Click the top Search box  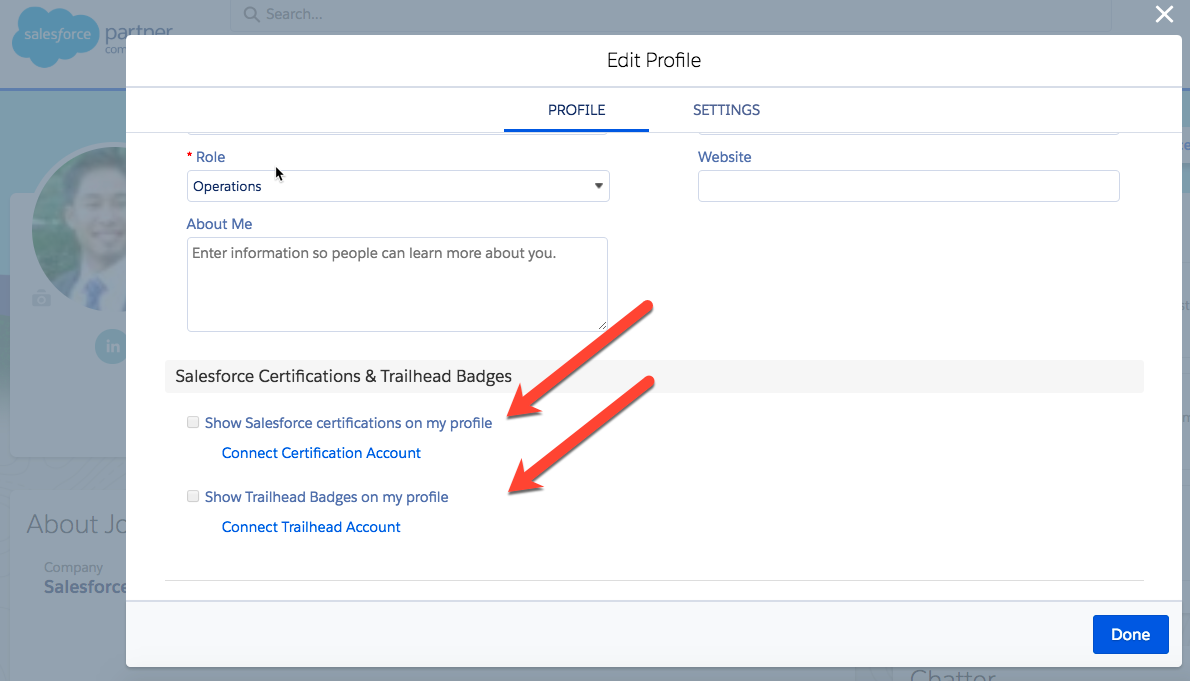(670, 15)
